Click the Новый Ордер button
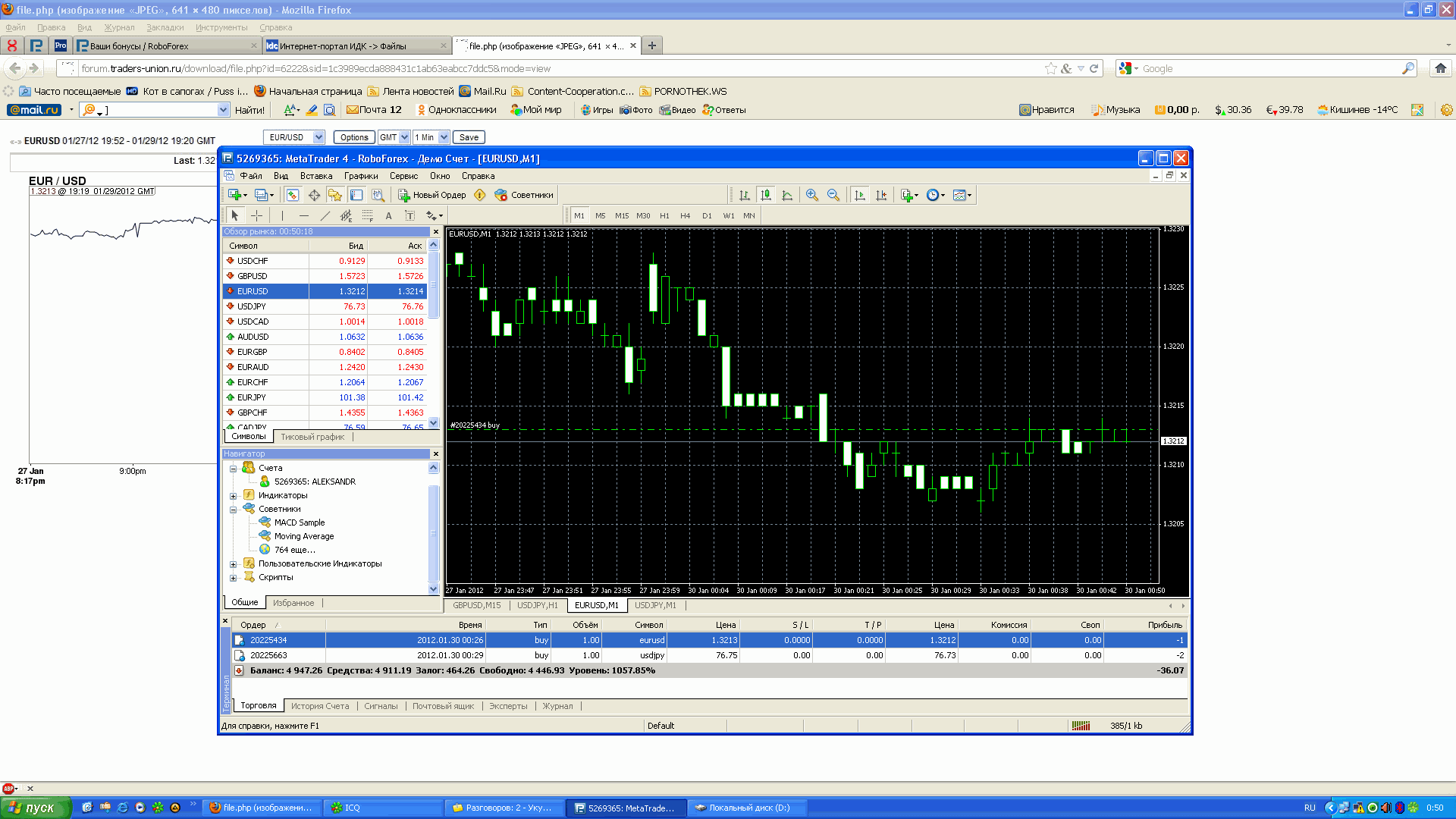 432,195
